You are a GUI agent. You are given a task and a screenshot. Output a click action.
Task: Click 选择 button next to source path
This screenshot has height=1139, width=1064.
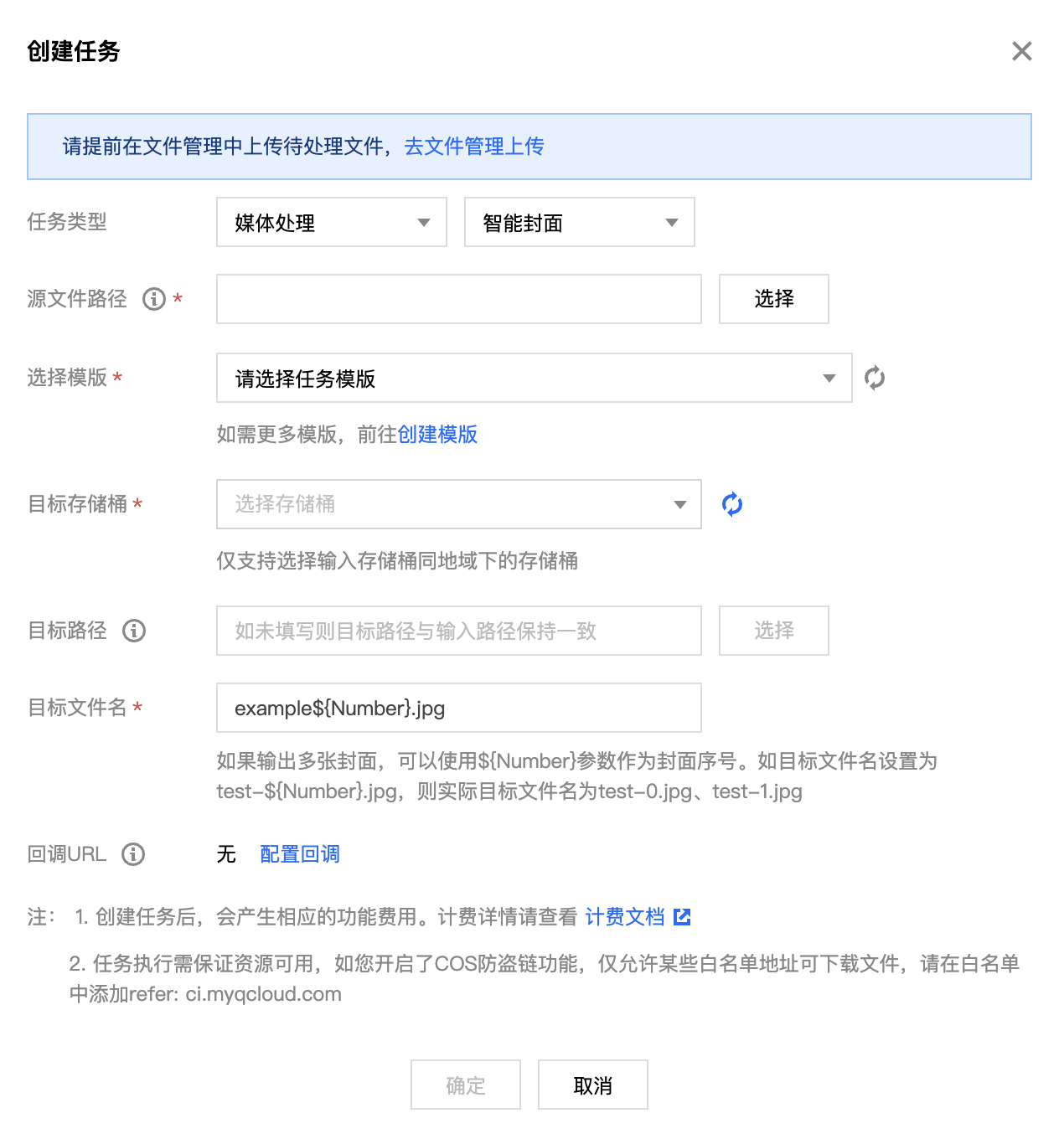click(774, 299)
